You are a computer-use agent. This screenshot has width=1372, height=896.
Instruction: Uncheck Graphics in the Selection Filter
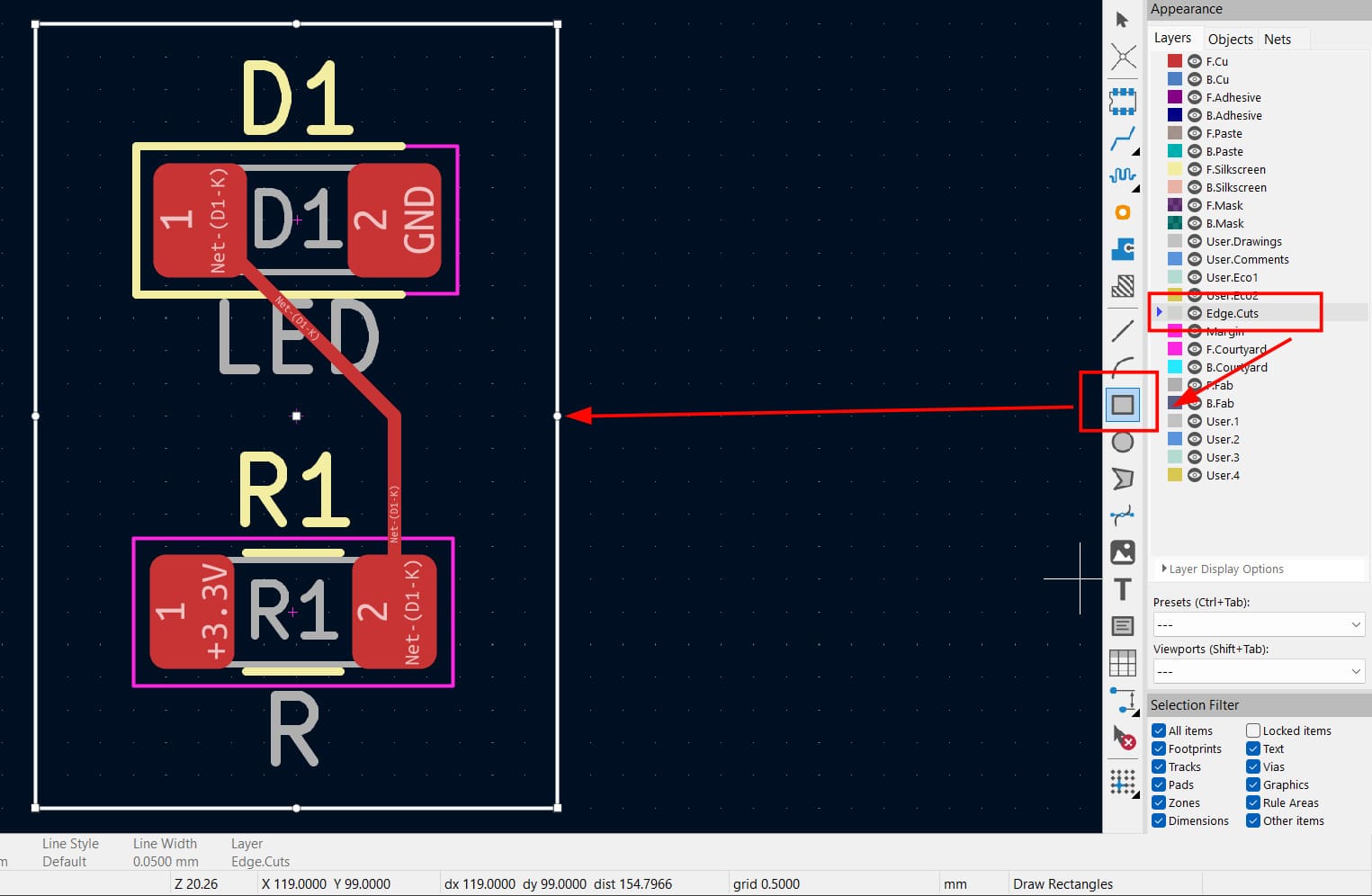pyautogui.click(x=1252, y=784)
